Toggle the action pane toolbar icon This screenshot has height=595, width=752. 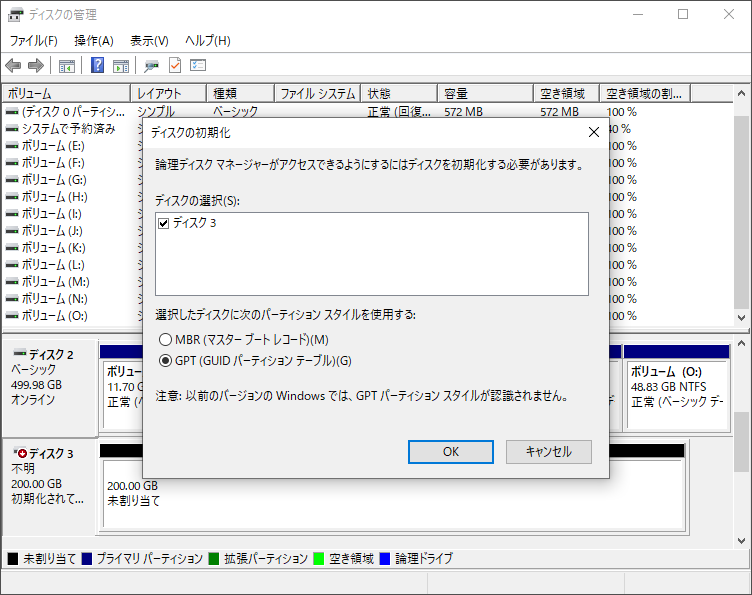click(121, 65)
